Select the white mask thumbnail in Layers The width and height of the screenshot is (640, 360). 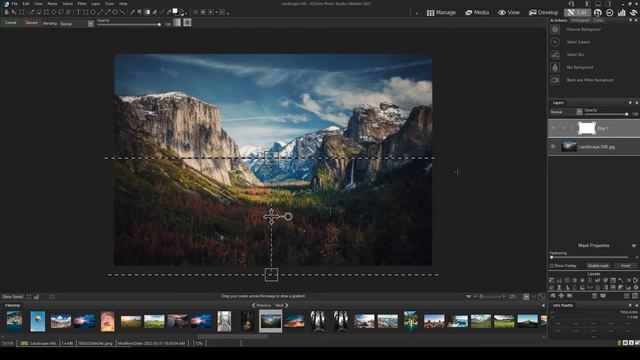587,128
